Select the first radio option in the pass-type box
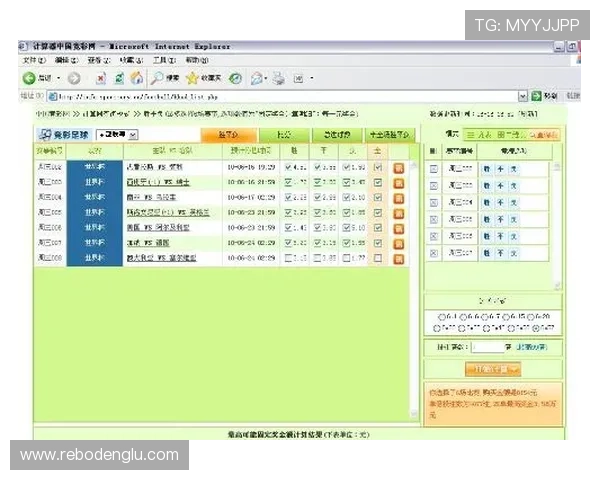 click(442, 317)
